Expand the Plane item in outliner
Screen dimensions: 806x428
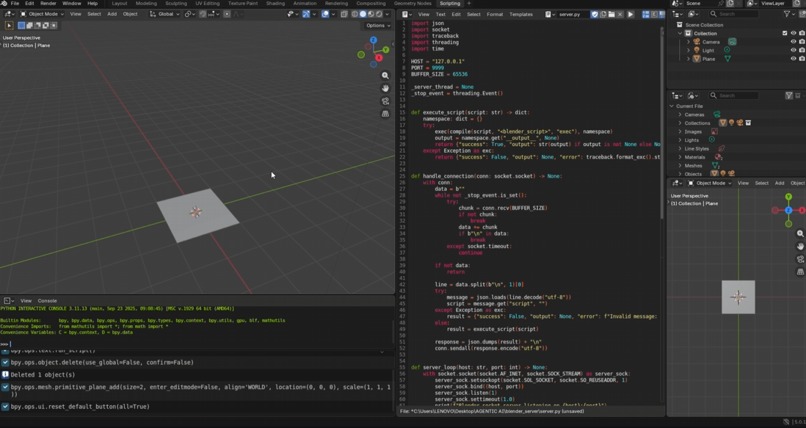point(688,59)
